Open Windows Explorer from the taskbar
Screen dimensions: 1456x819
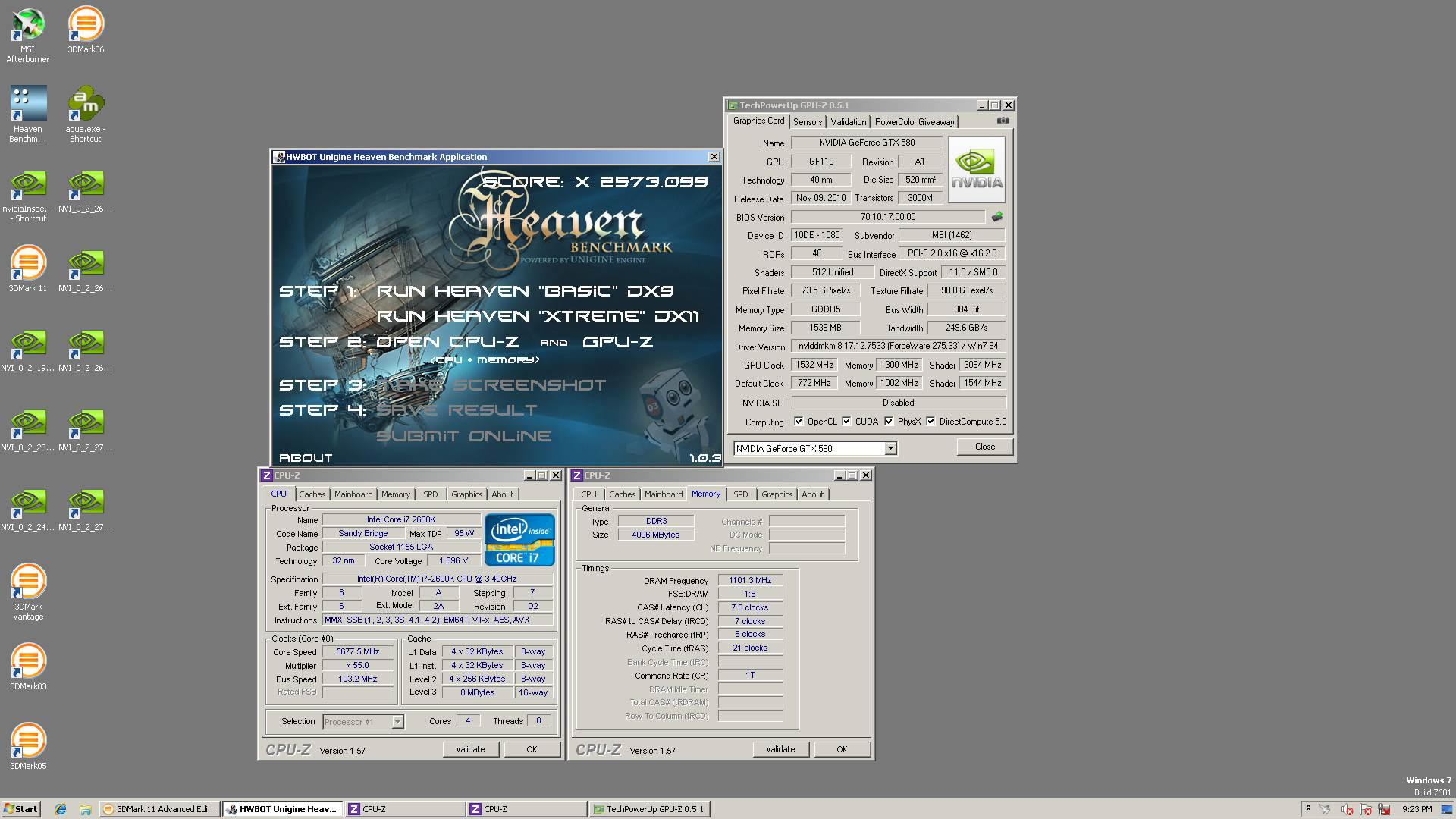[85, 809]
